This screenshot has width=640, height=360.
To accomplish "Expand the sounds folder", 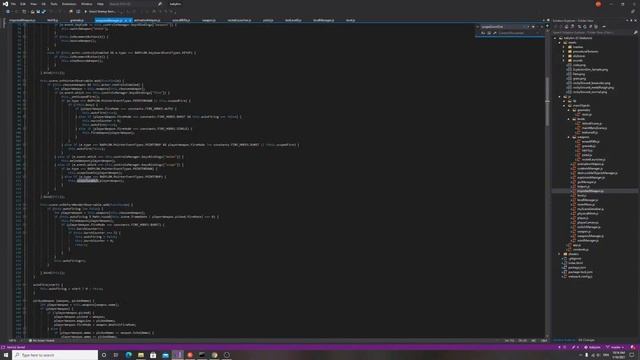I will pyautogui.click(x=565, y=61).
